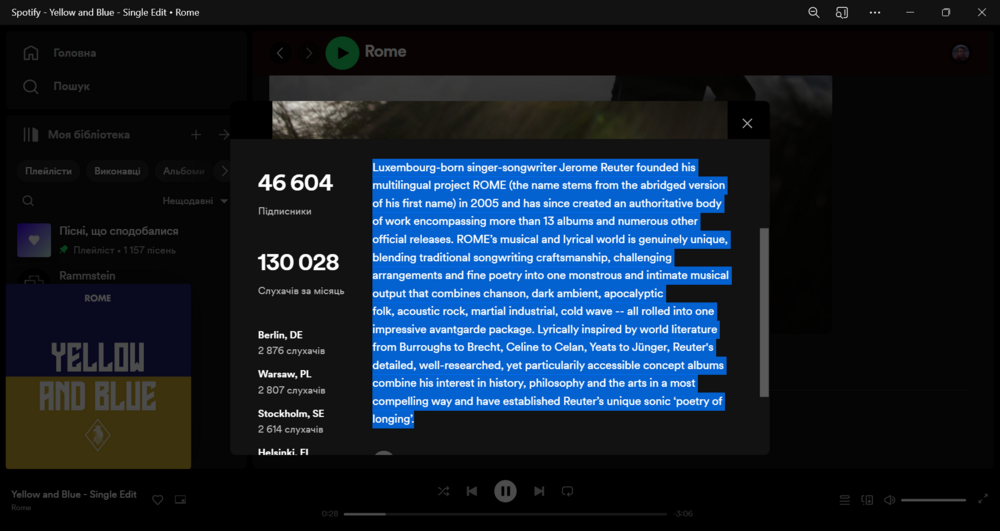Screen dimensions: 1000x531
Task: Click Warsaw, PL listener location
Action: (284, 374)
